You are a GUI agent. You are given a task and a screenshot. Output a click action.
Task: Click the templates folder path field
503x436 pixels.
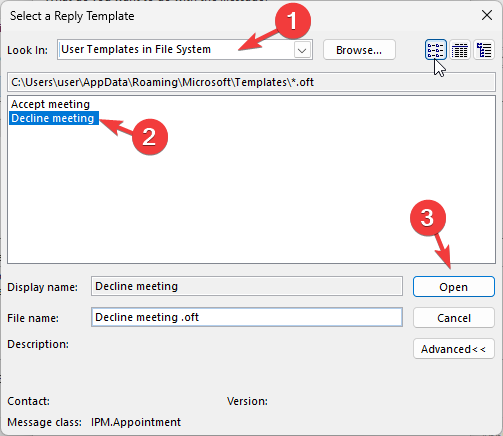(251, 82)
